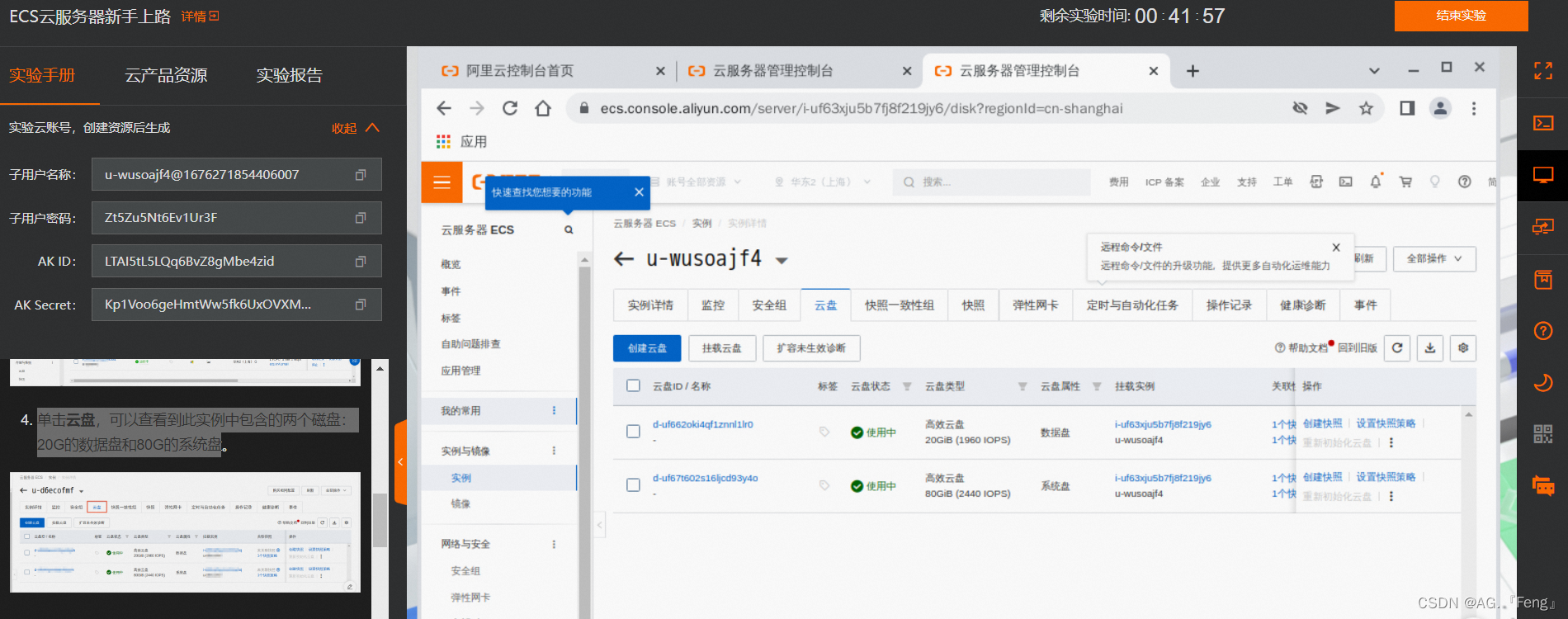Screen dimensions: 1568x619
Task: Open the step 4 tutorial screenshot thumbnail
Action: tap(185, 532)
